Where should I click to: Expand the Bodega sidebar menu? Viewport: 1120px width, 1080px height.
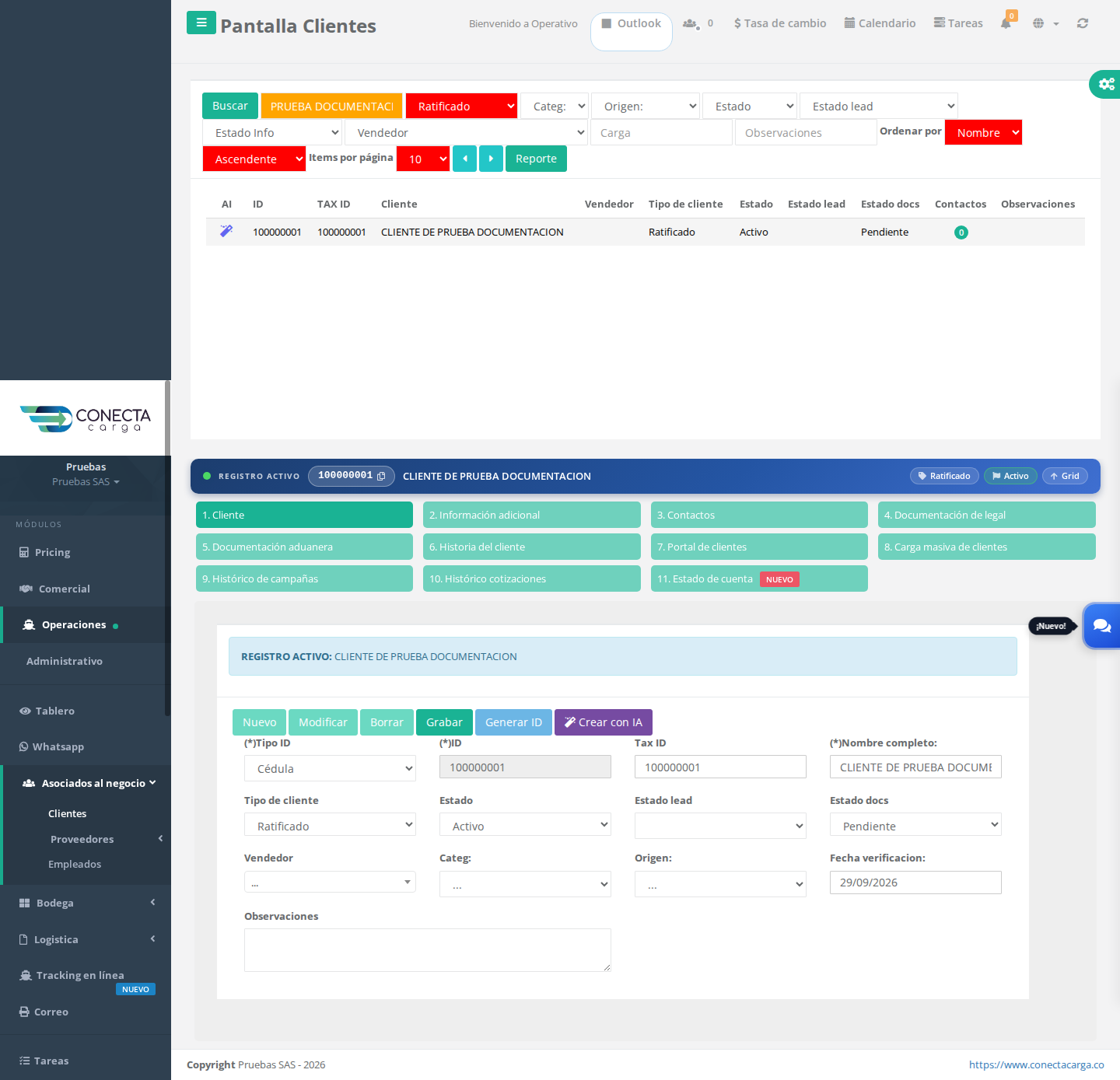[86, 903]
